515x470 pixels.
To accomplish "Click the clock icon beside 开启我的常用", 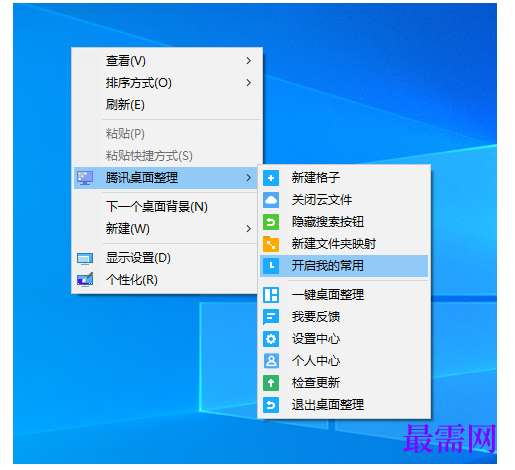I will tap(271, 266).
